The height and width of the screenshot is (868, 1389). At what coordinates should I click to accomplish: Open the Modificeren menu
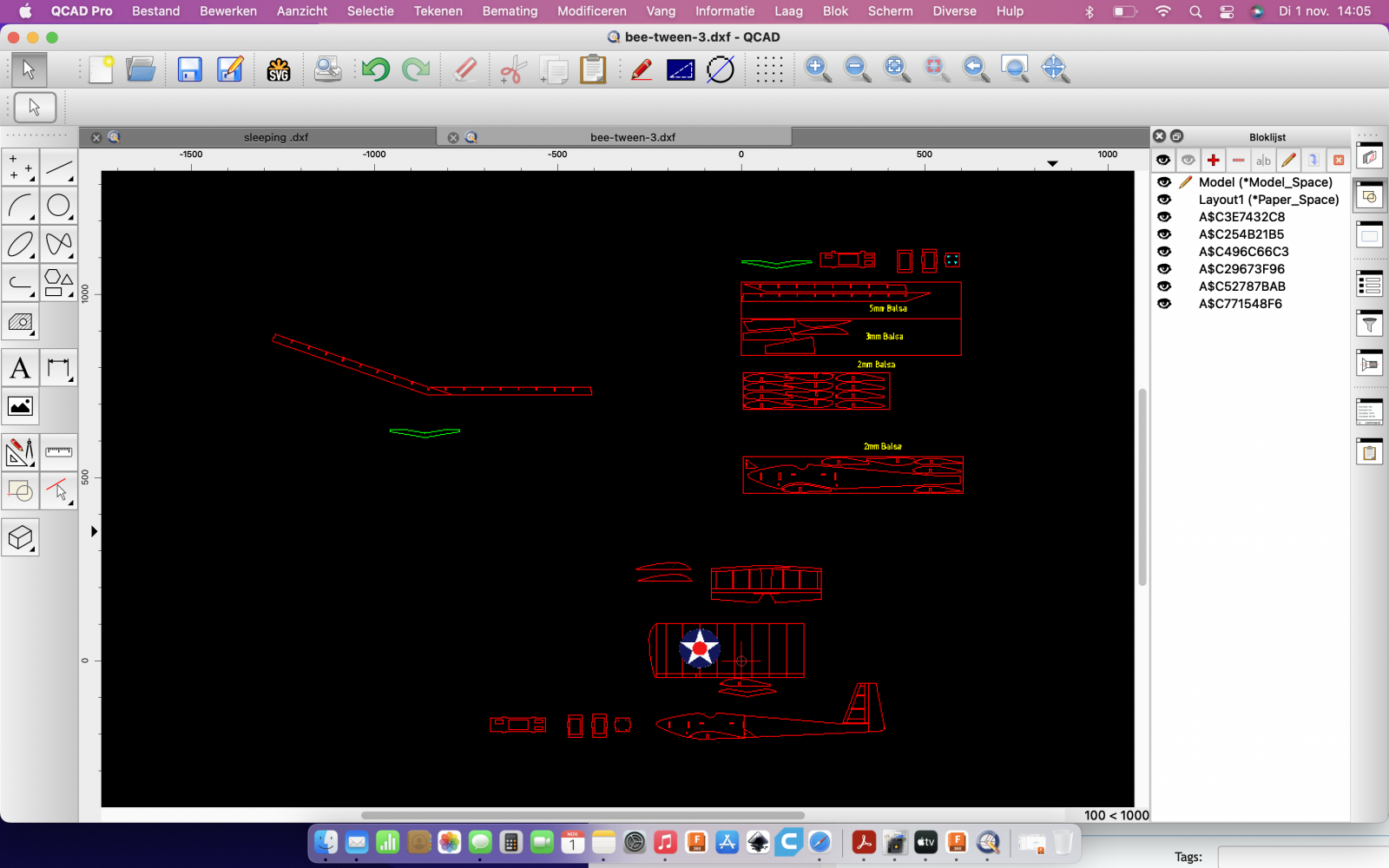click(592, 11)
